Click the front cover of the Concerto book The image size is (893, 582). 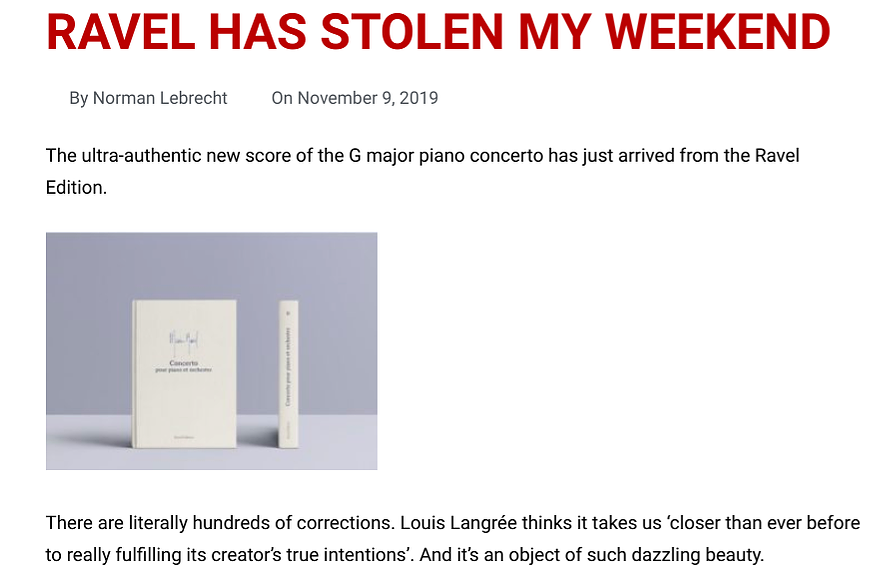185,374
